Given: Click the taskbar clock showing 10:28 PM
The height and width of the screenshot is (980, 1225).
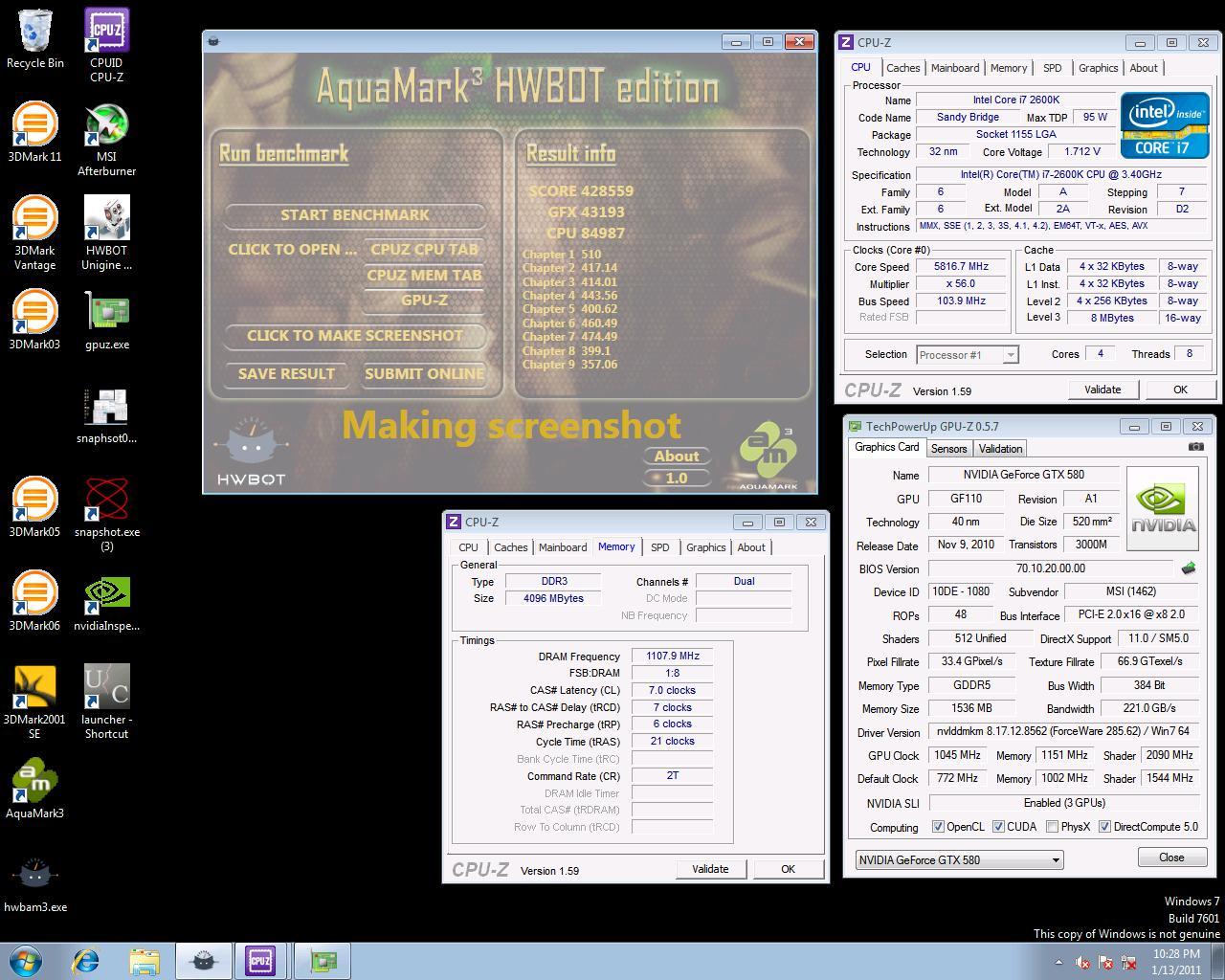Looking at the screenshot, I should (x=1176, y=962).
